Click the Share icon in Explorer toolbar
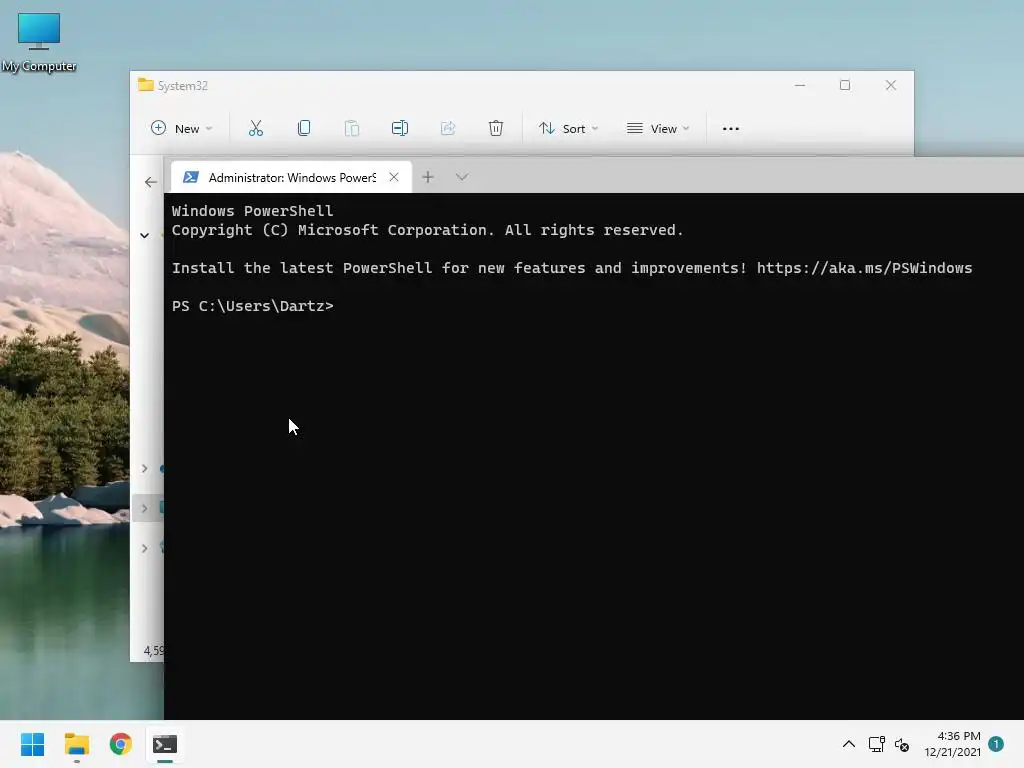Image resolution: width=1024 pixels, height=768 pixels. 448,129
